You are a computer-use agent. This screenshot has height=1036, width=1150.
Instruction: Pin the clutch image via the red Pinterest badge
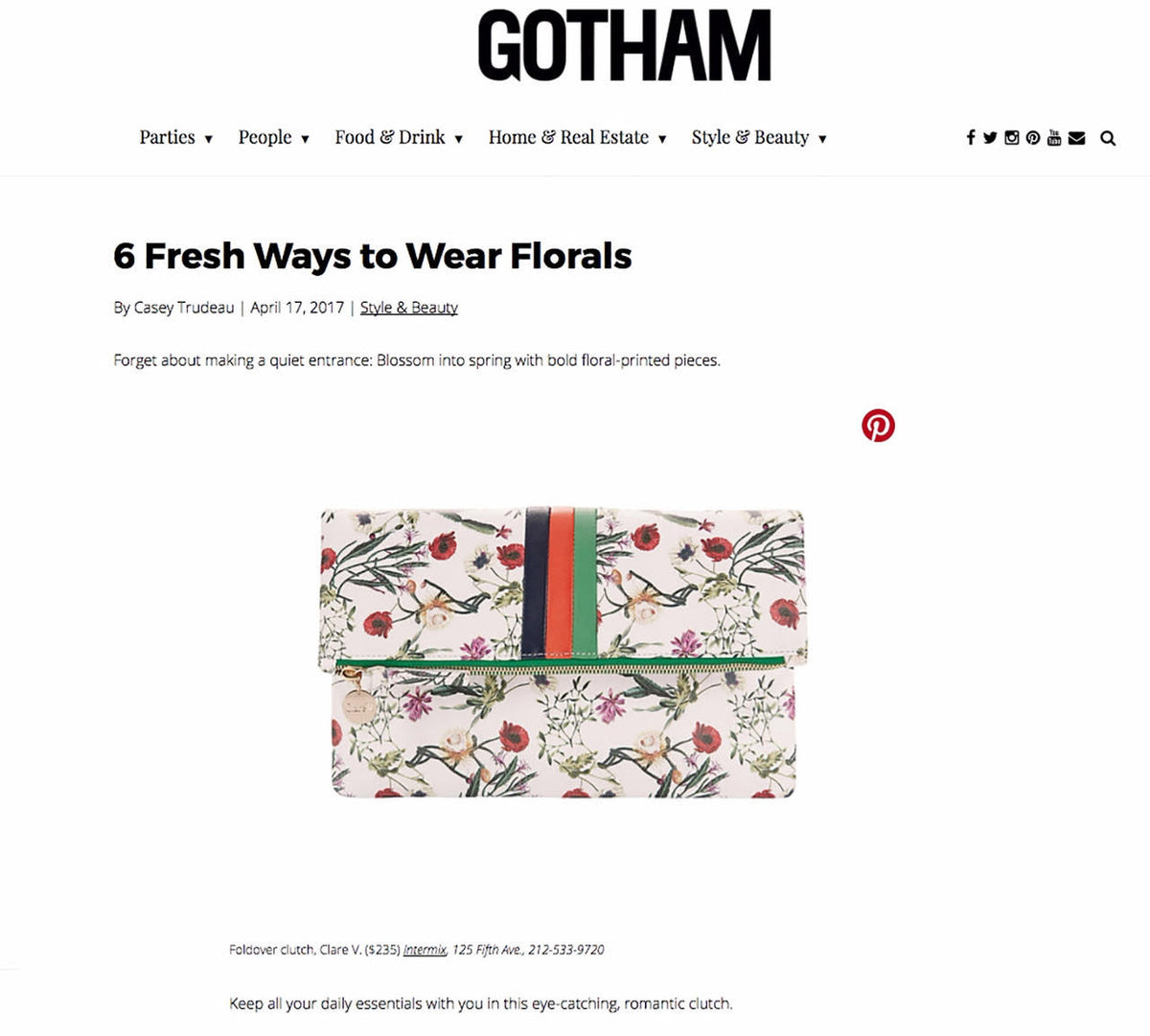tap(881, 425)
